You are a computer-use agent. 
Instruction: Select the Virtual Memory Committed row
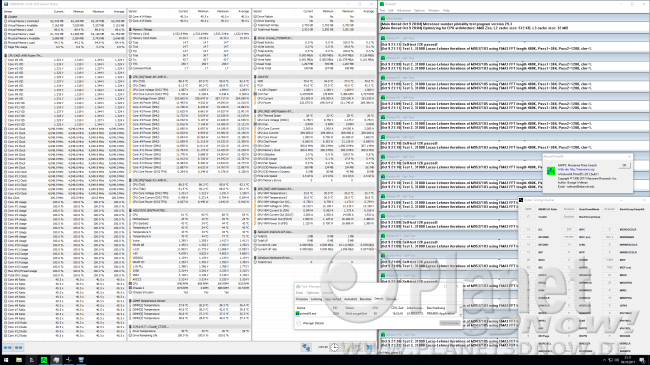[x=63, y=21]
